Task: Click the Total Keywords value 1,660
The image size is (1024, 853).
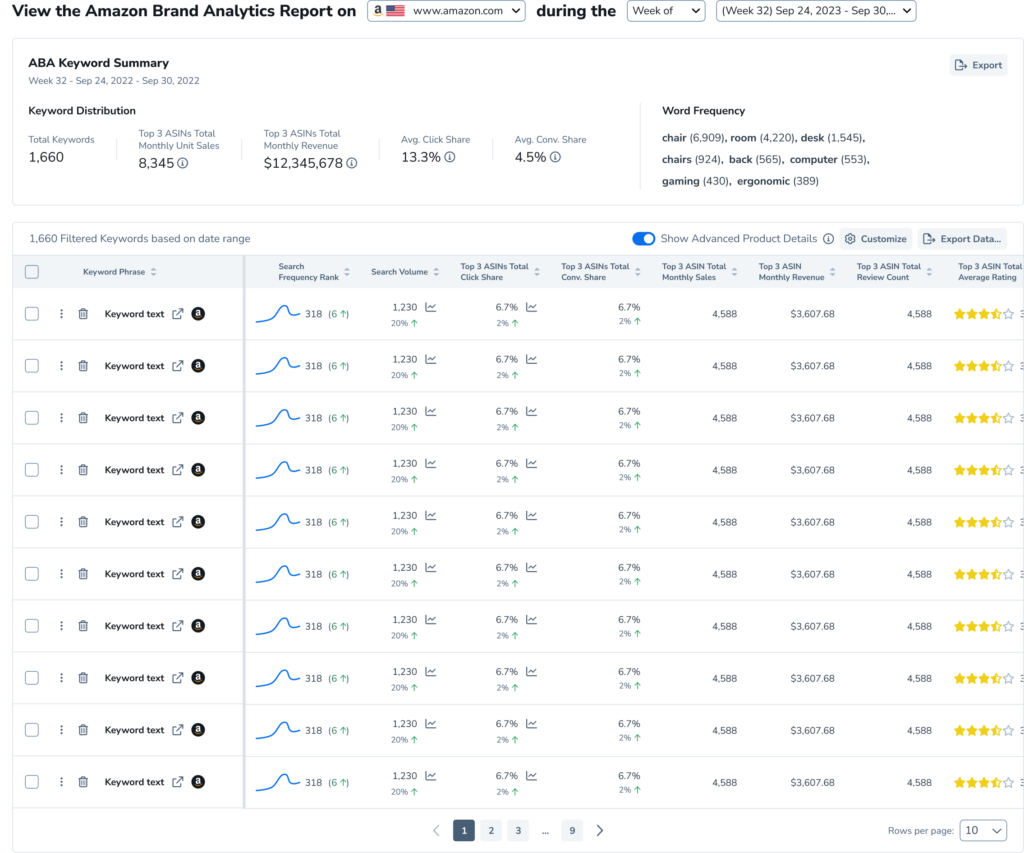Action: (46, 157)
